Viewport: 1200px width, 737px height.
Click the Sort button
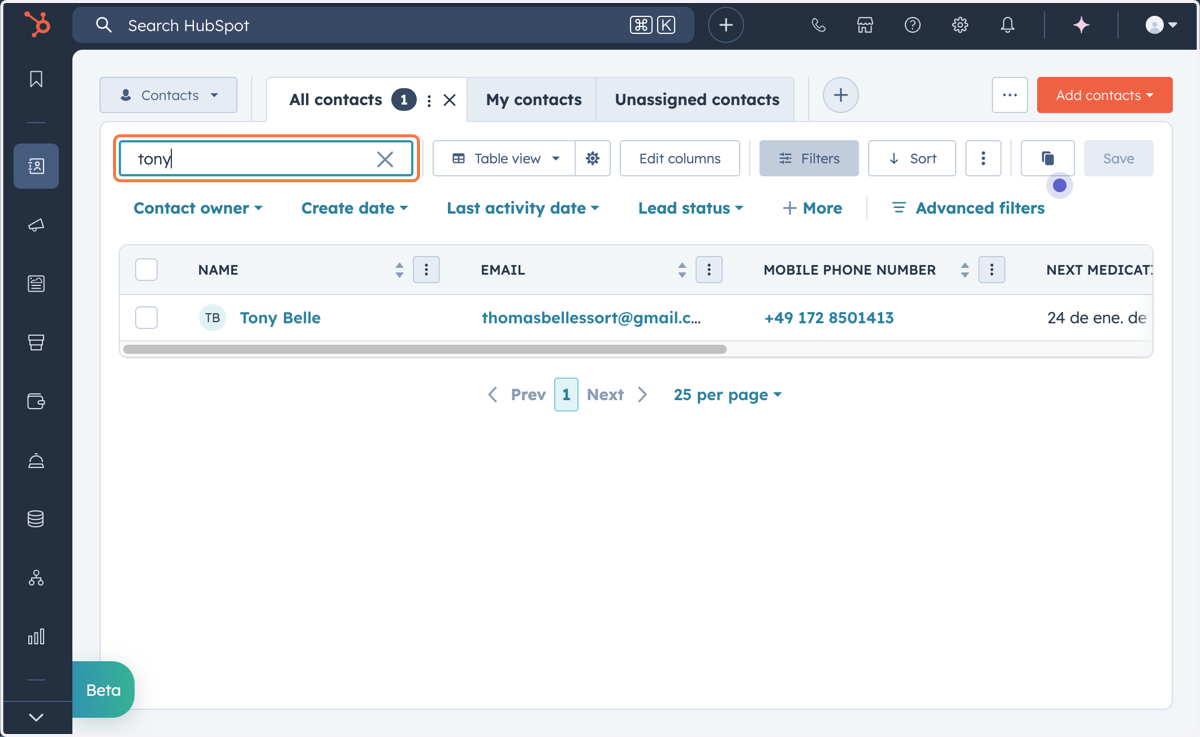pos(912,158)
